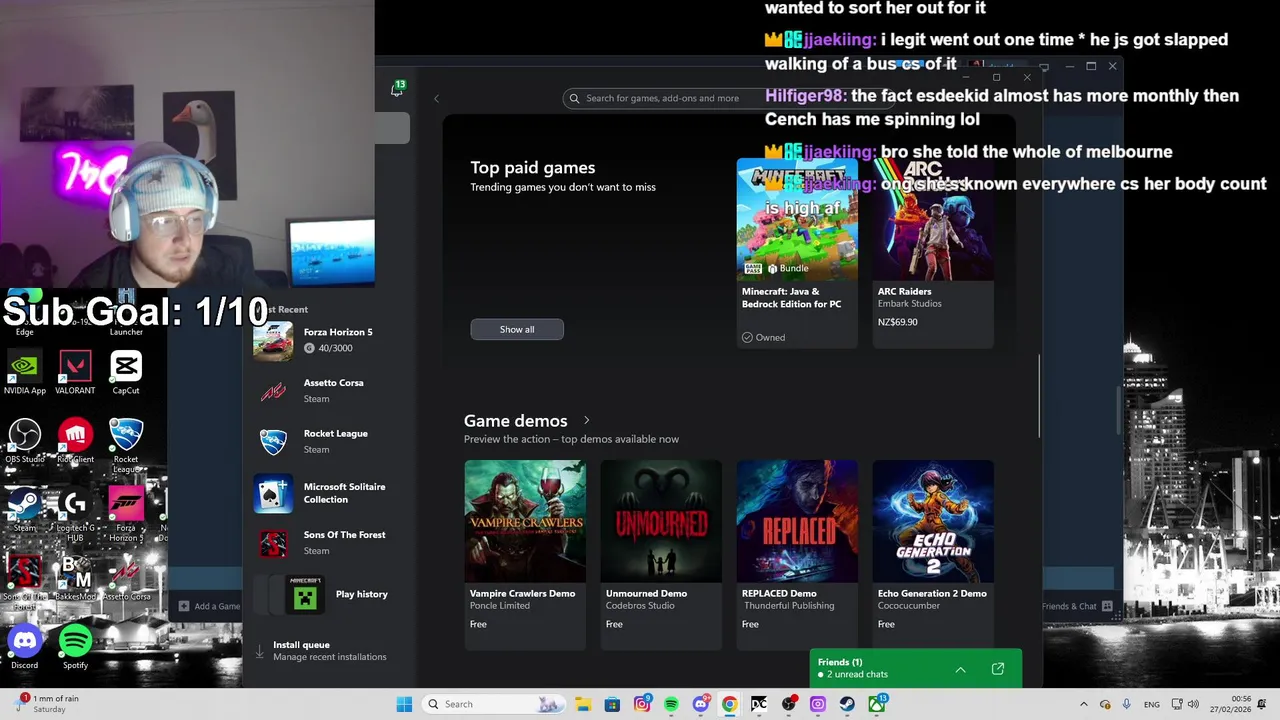Open OBS Studio from taskbar
This screenshot has width=1280, height=720.
789,704
